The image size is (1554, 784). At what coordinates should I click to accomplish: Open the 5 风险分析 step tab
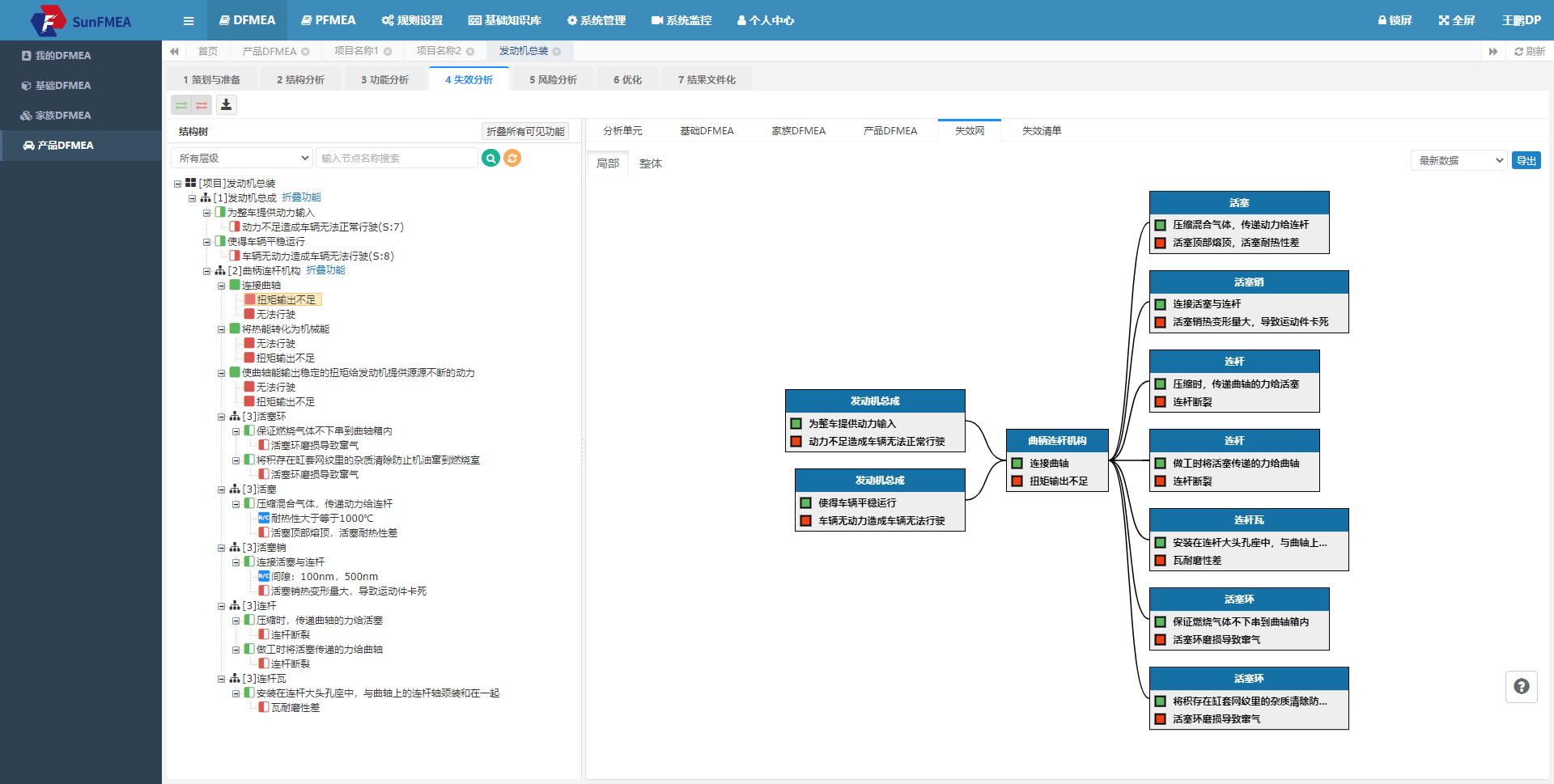coord(554,79)
